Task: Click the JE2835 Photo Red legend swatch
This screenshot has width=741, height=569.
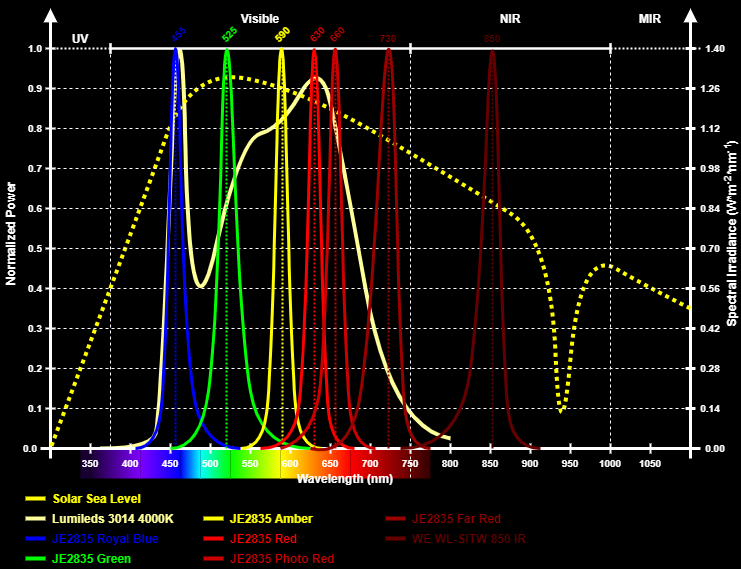Action: point(213,559)
